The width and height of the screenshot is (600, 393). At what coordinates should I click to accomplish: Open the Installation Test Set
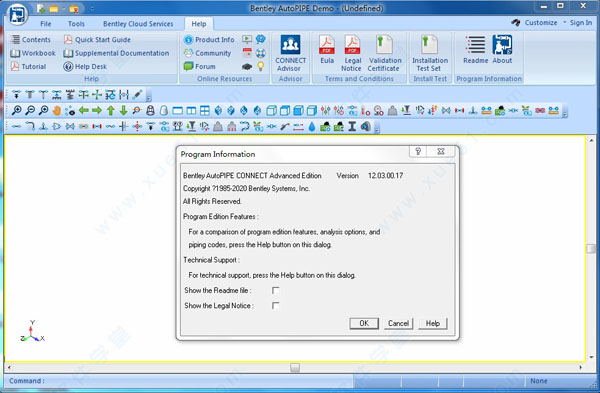pyautogui.click(x=429, y=53)
